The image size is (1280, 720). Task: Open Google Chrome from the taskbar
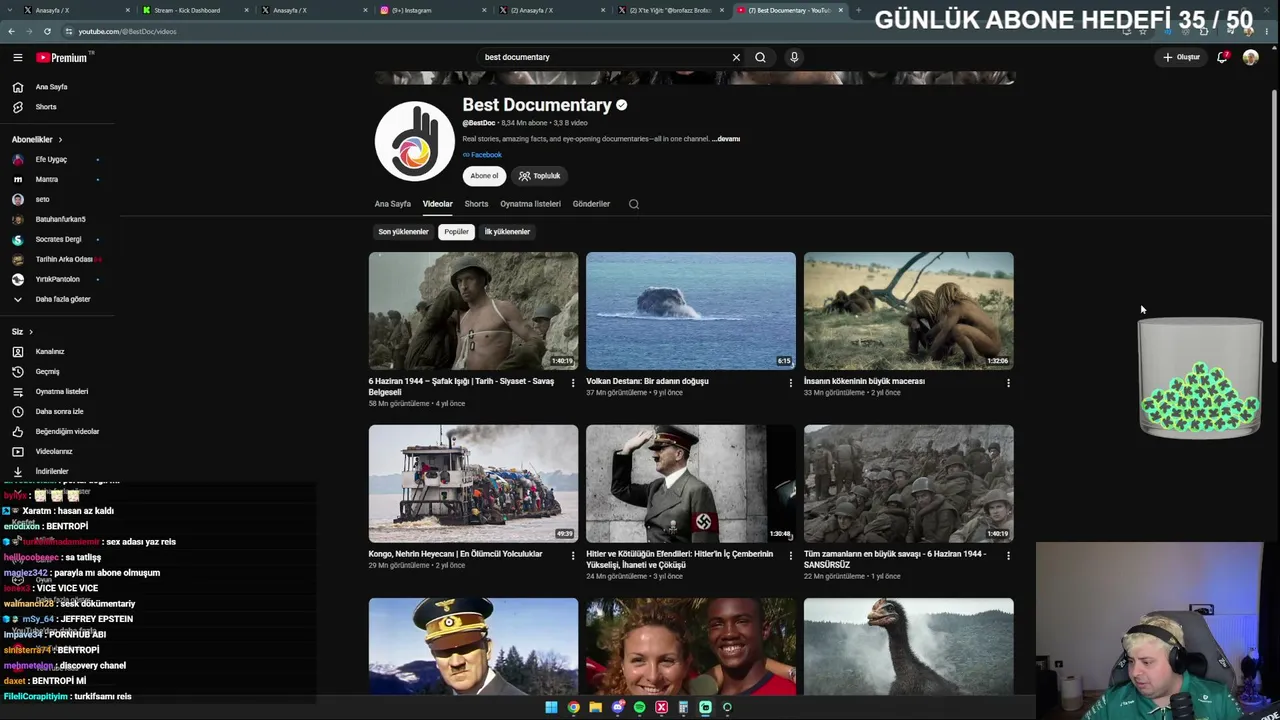click(573, 707)
